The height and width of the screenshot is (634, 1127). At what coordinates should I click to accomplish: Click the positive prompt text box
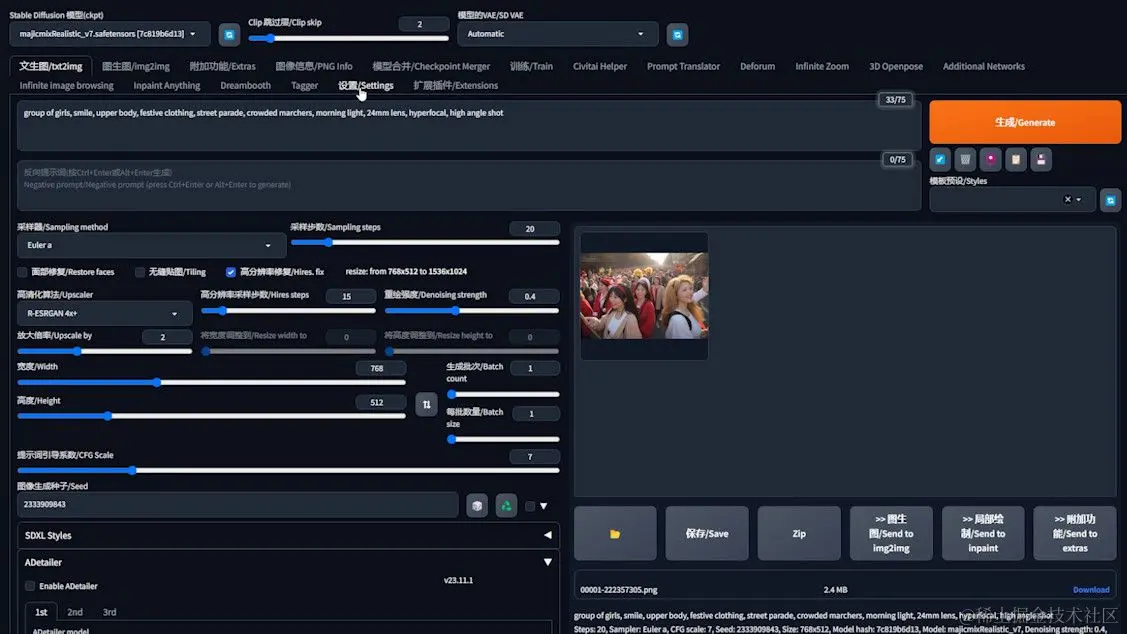point(469,126)
